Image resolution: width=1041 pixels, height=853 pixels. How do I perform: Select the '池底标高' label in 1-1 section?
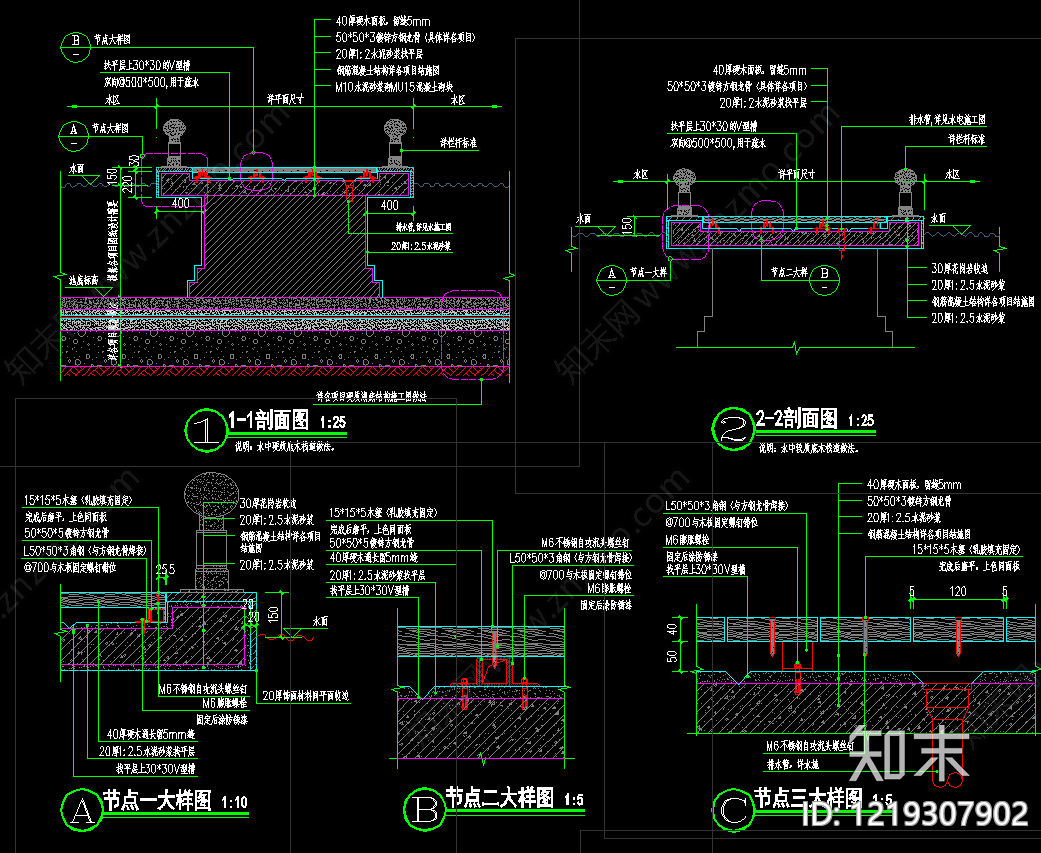tap(84, 280)
